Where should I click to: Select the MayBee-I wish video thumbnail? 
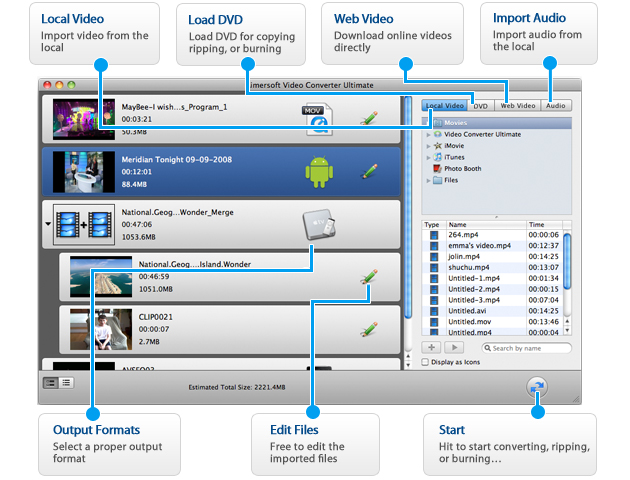click(84, 119)
